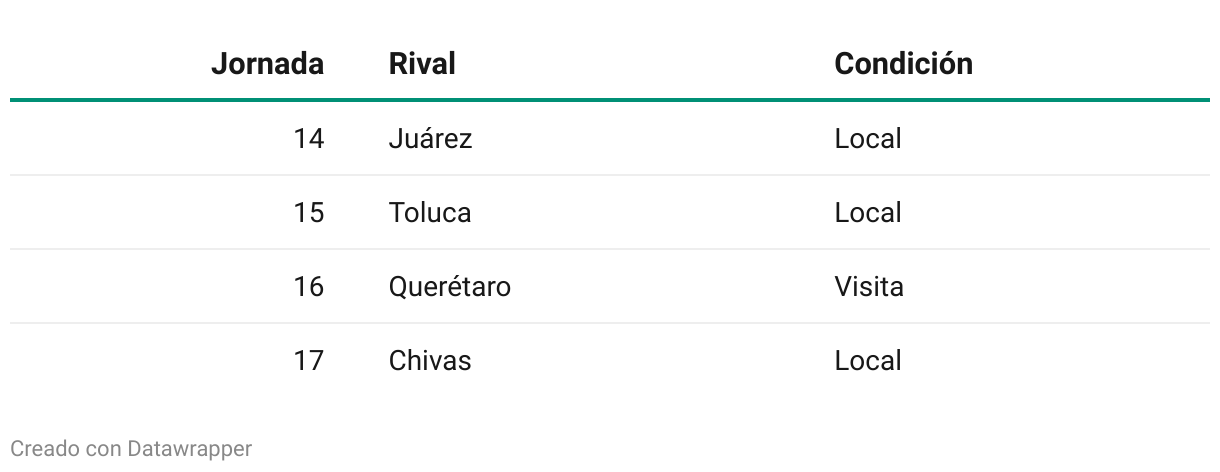Click jornada number 15
Image resolution: width=1220 pixels, height=472 pixels.
pyautogui.click(x=308, y=213)
